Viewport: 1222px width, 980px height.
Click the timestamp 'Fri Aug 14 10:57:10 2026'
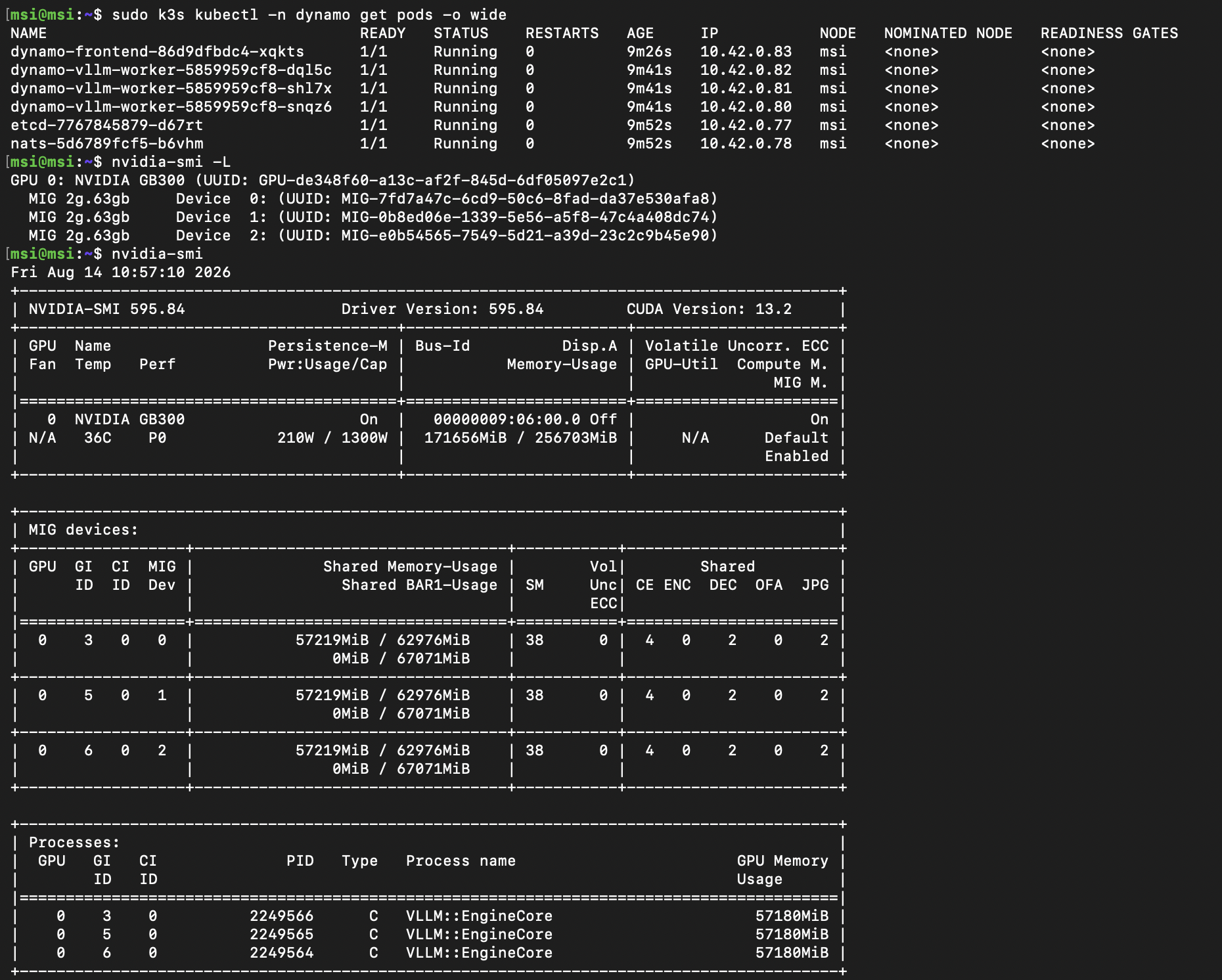[x=121, y=272]
